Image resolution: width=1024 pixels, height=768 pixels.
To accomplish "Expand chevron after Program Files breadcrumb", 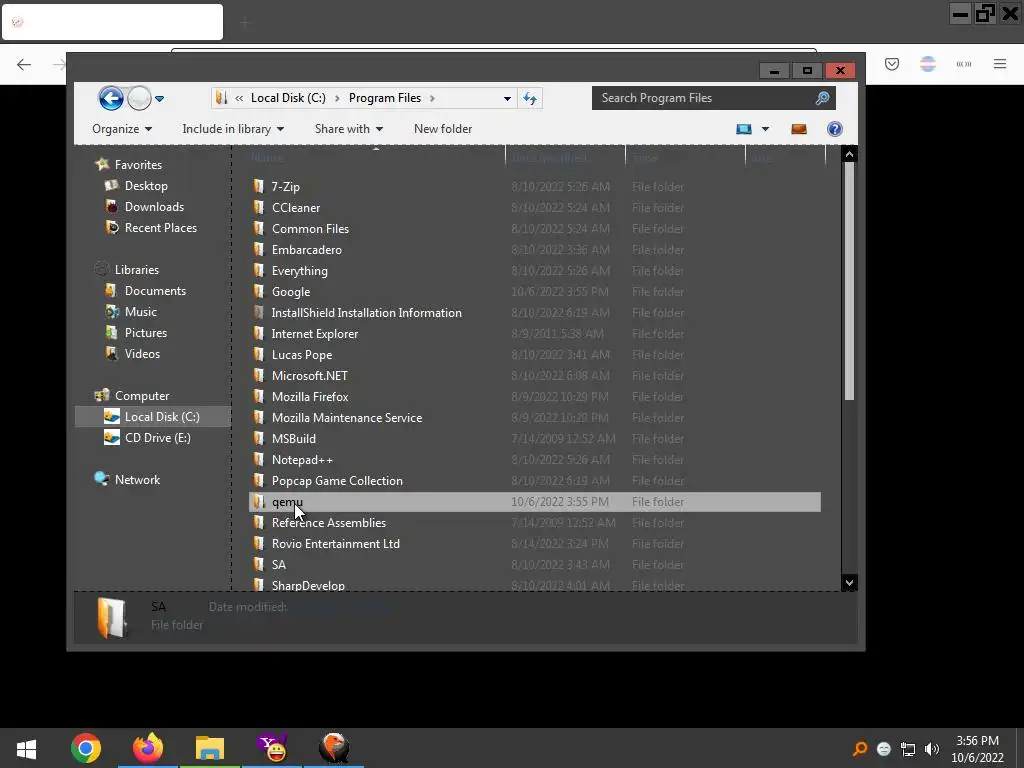I will 432,98.
